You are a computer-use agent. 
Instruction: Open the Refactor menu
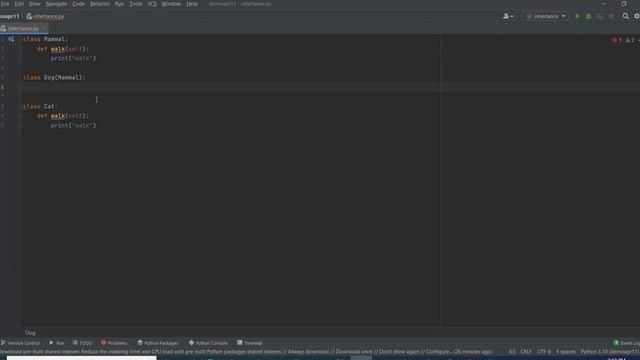click(100, 4)
